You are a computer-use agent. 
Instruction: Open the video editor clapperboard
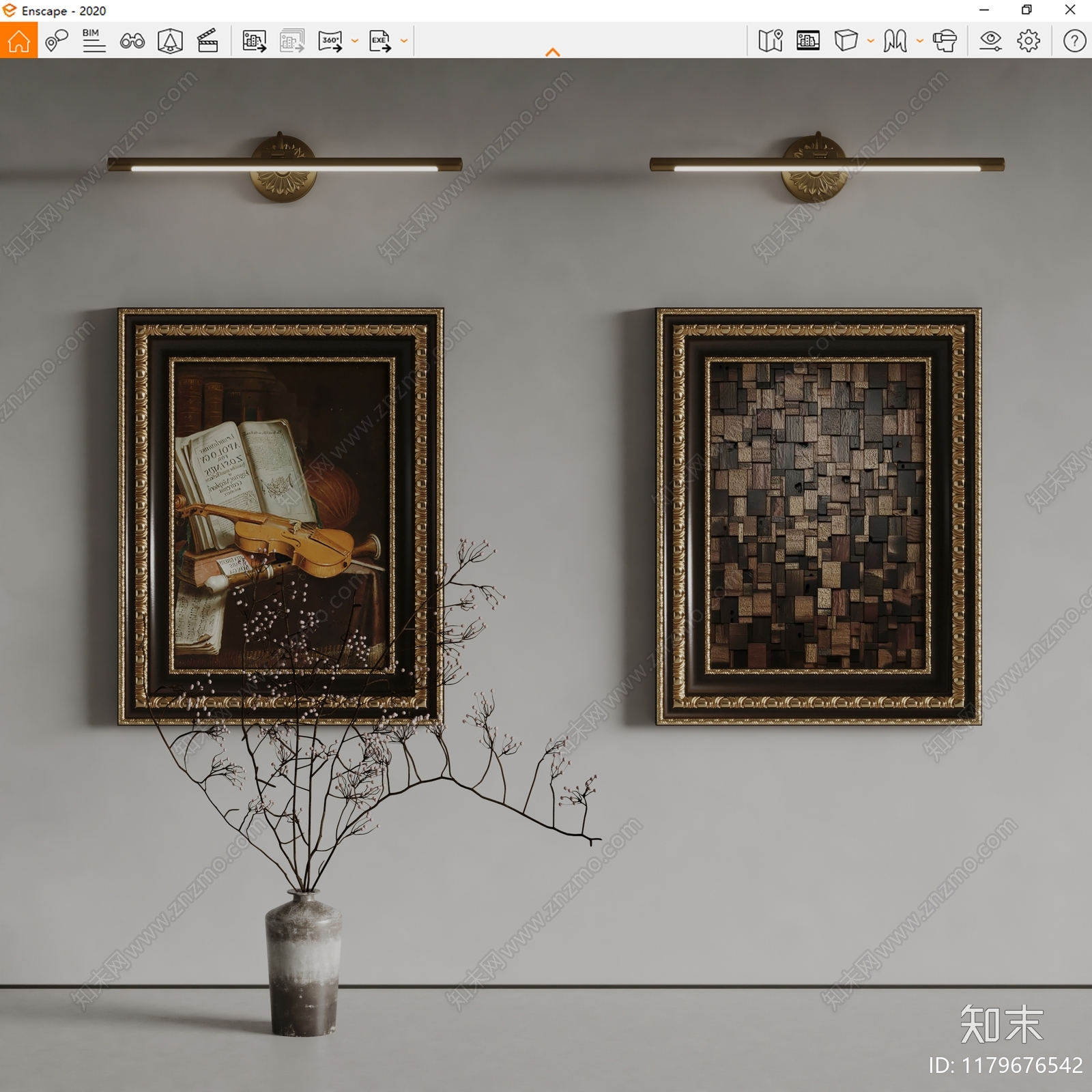pos(207,41)
